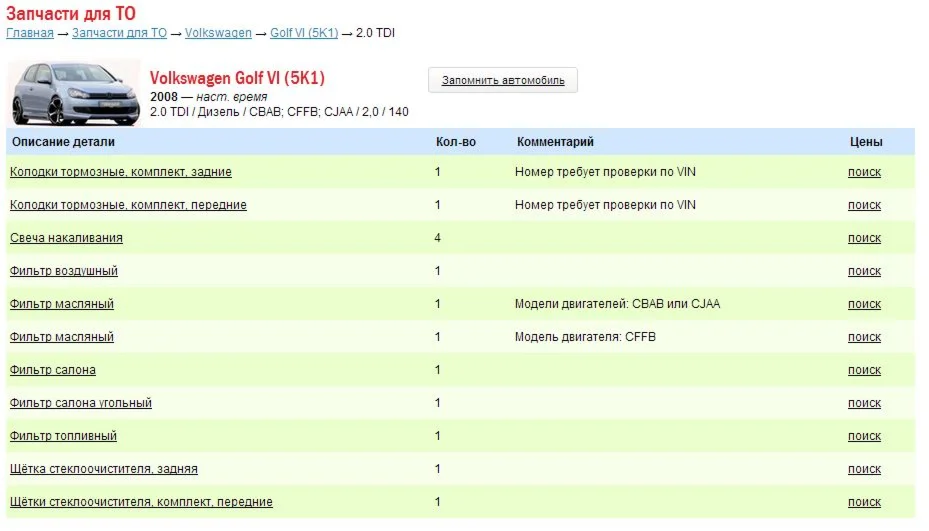The image size is (929, 531).
Task: Click the 2008 — наст. время production years
Action: (x=209, y=97)
